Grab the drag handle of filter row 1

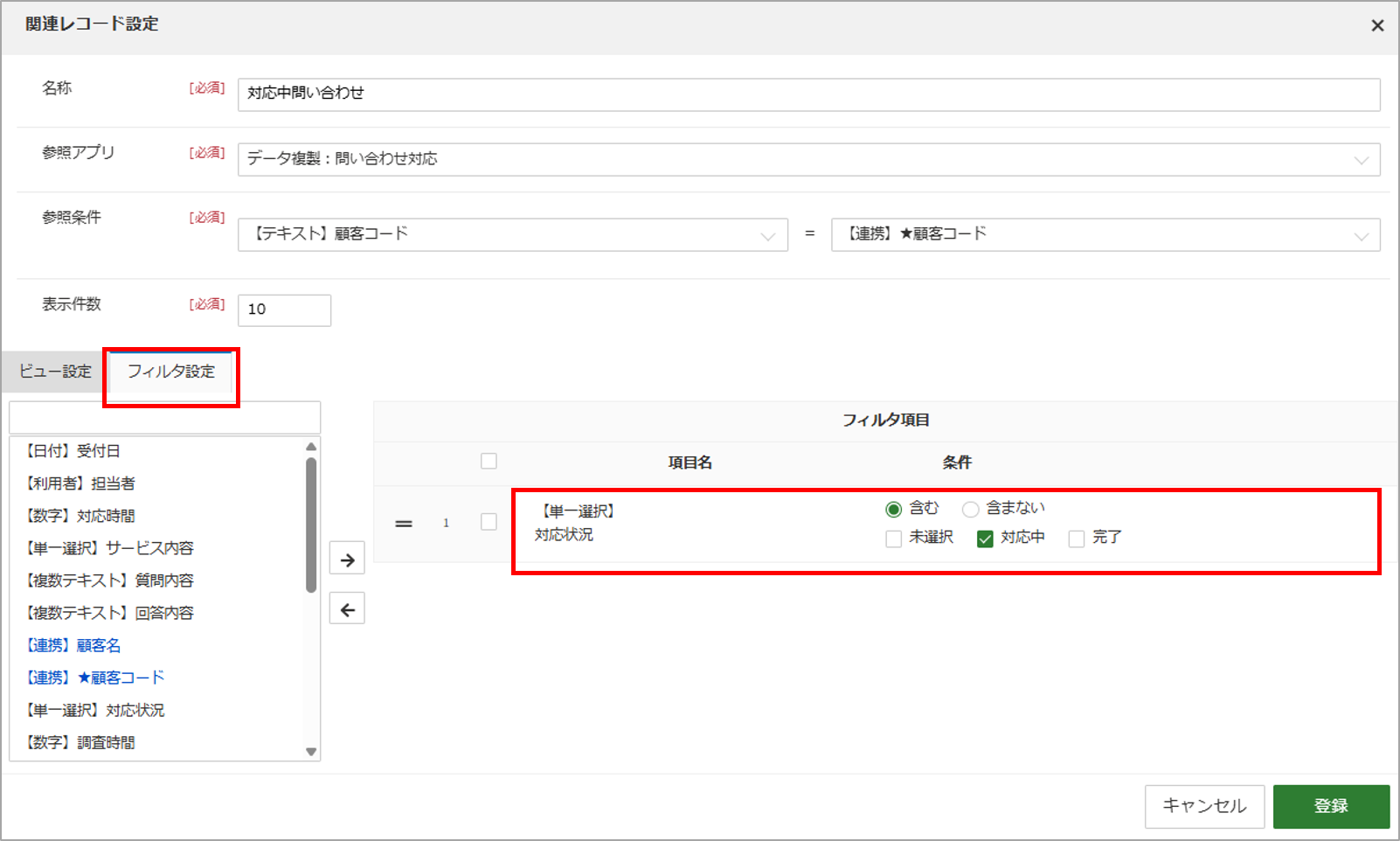[404, 524]
